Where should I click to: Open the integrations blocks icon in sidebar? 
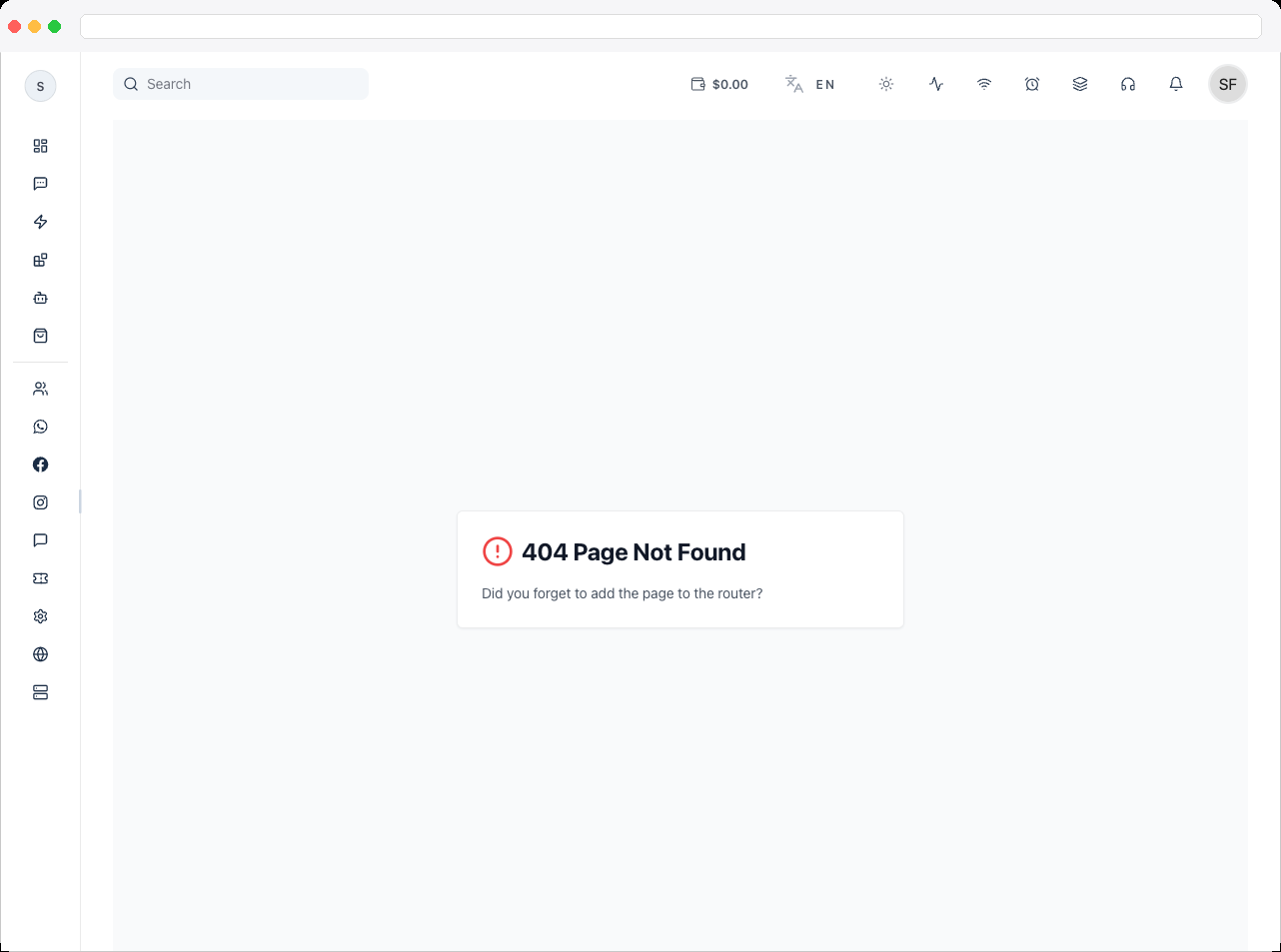(x=40, y=260)
